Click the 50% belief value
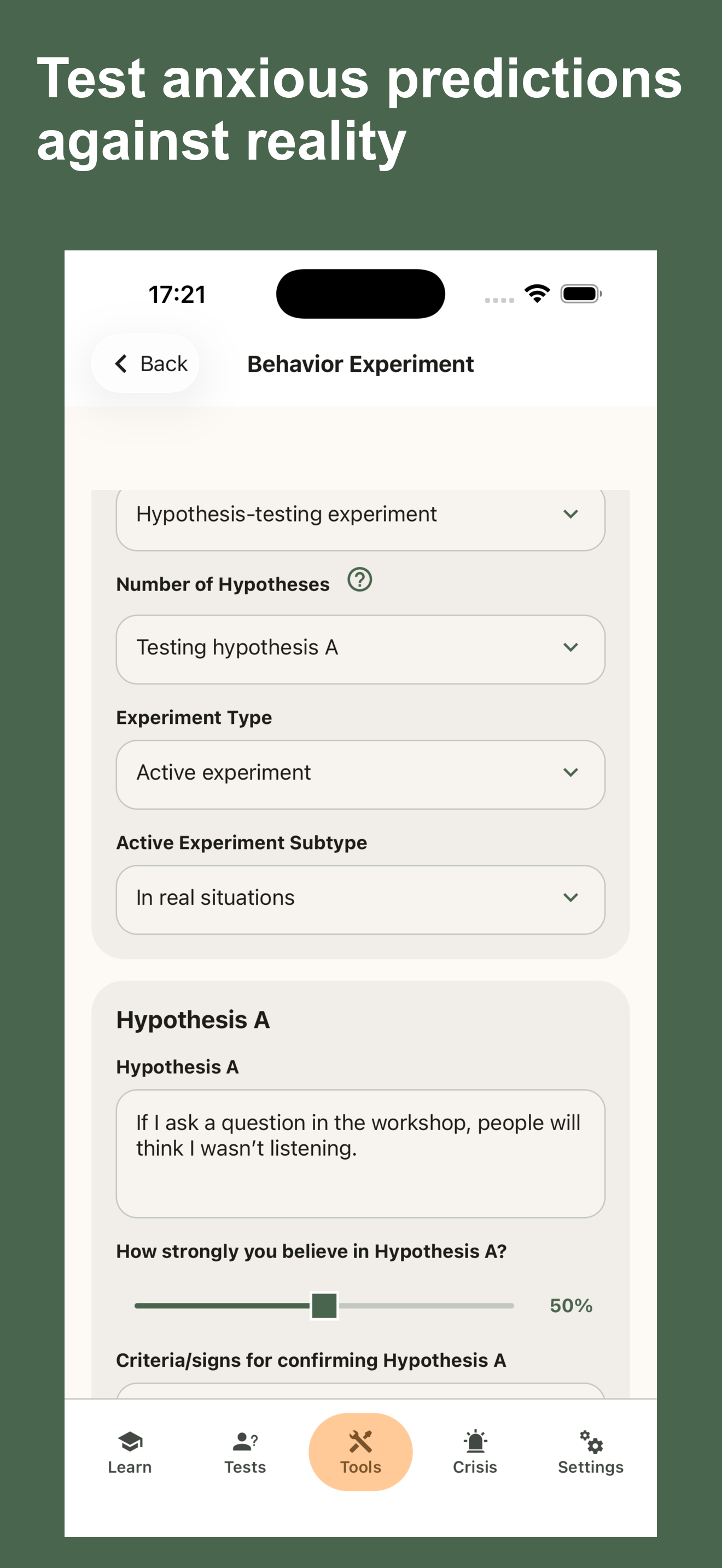722x1568 pixels. (571, 1306)
